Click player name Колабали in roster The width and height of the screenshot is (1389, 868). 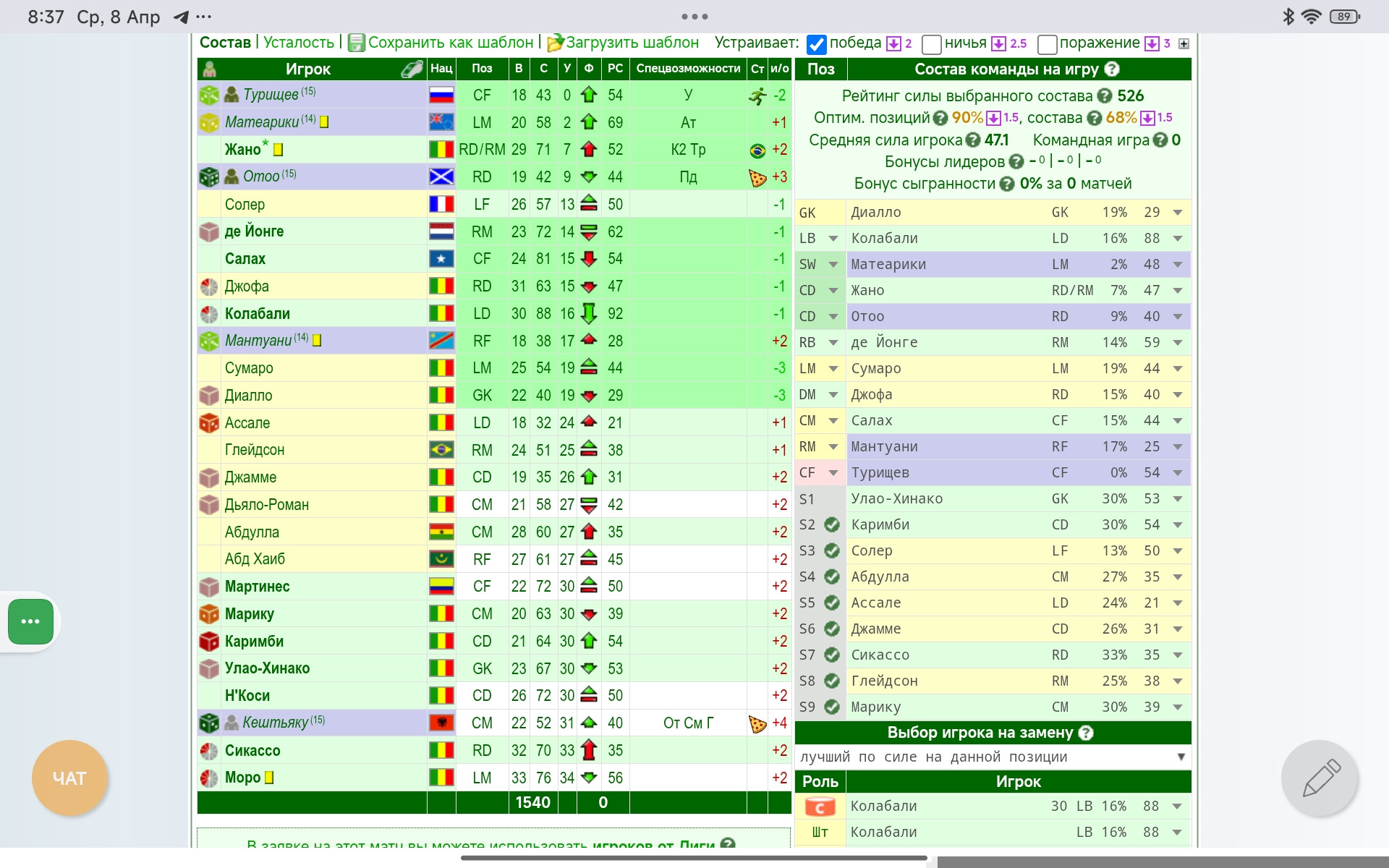[258, 314]
